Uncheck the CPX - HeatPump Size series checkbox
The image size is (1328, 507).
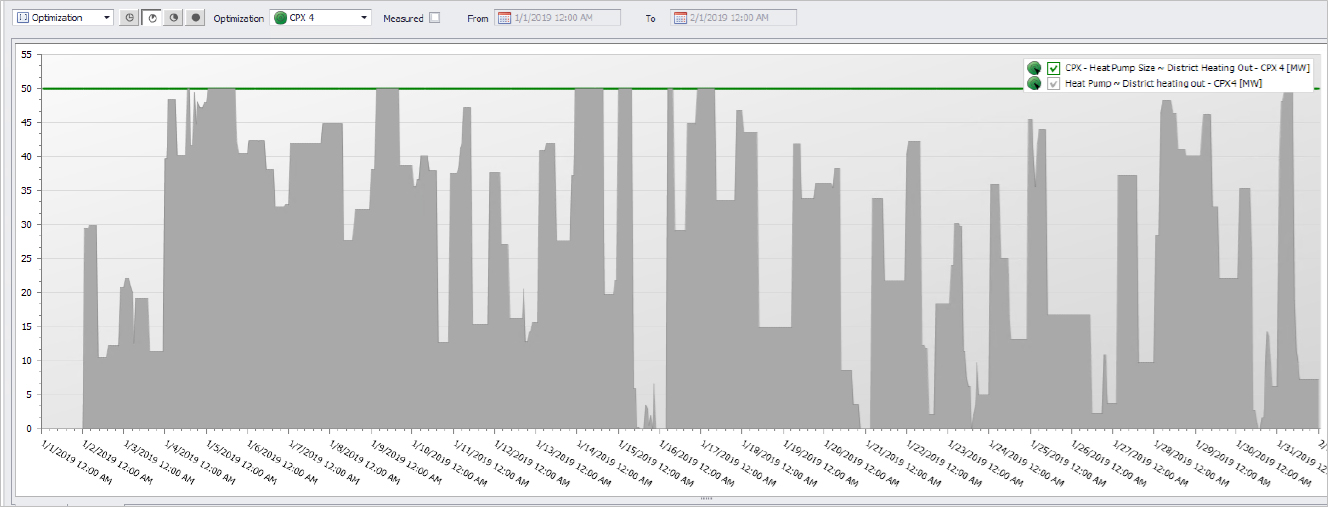point(1053,68)
